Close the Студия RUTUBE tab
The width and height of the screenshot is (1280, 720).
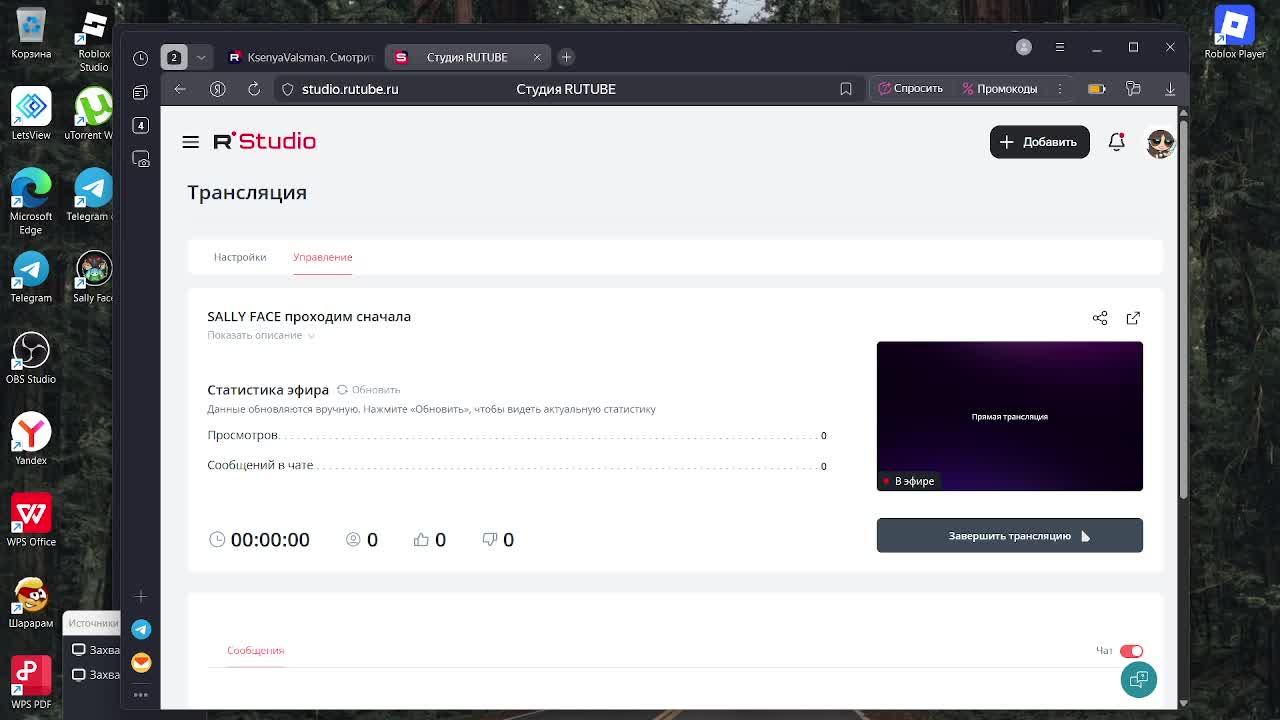pyautogui.click(x=537, y=57)
